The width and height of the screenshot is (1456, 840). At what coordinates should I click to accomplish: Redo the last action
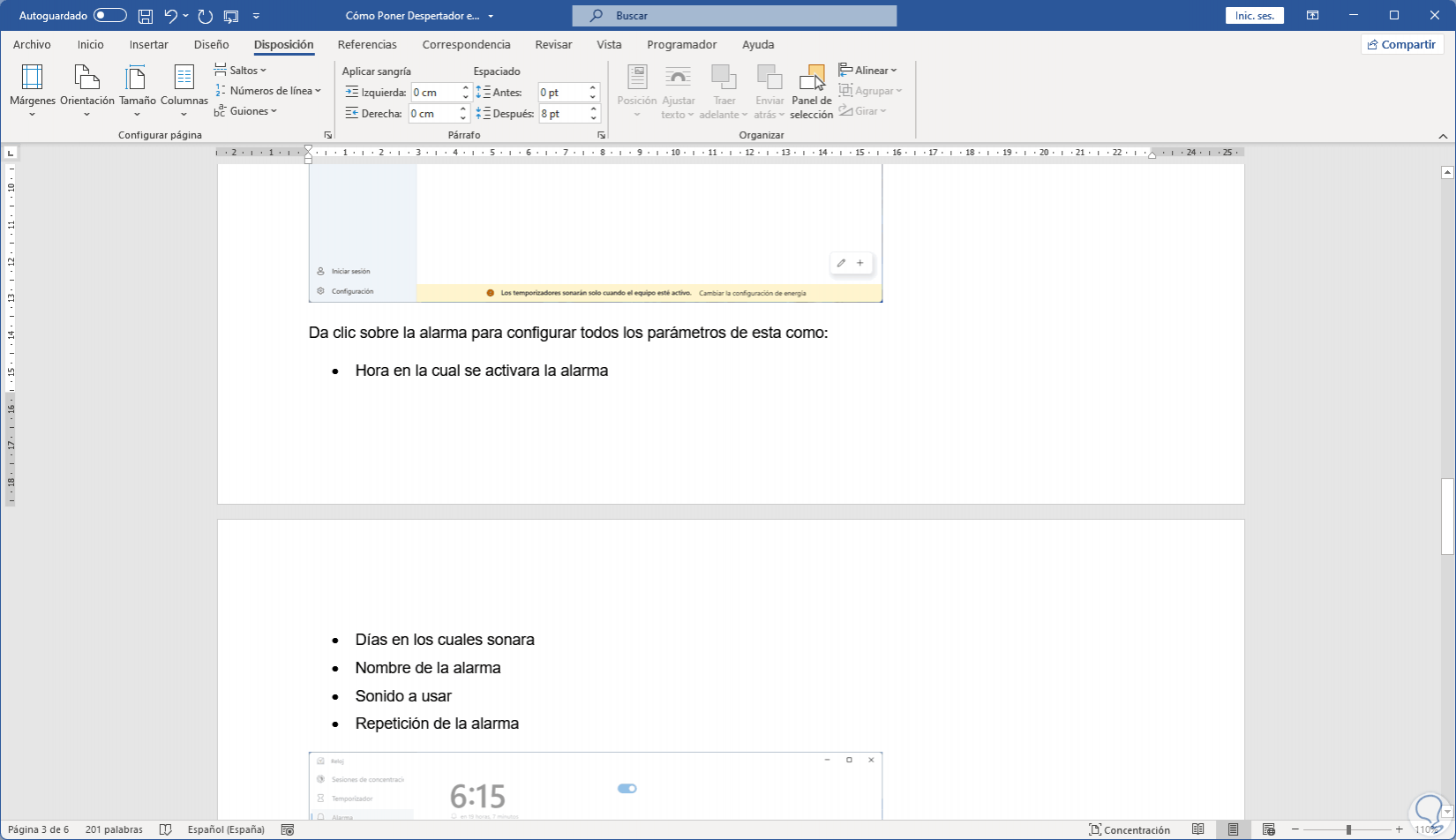pyautogui.click(x=206, y=16)
